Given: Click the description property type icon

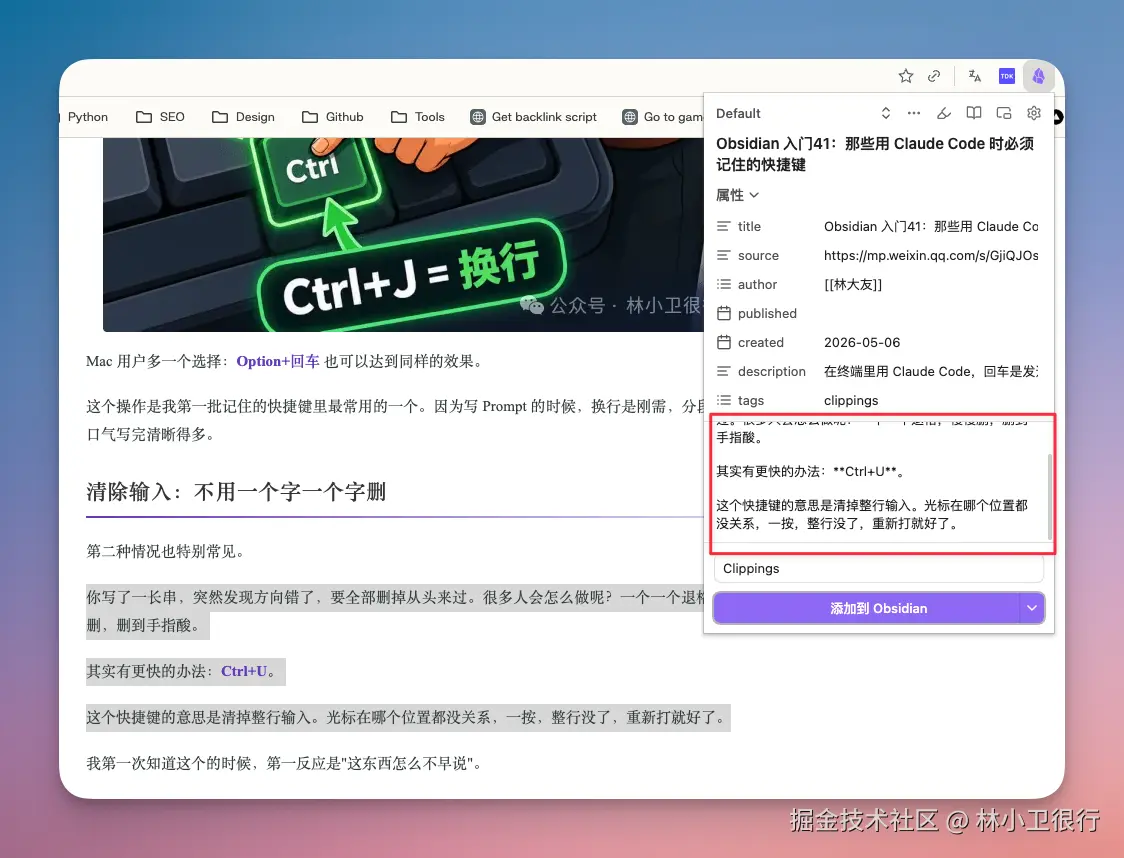Looking at the screenshot, I should click(x=724, y=371).
